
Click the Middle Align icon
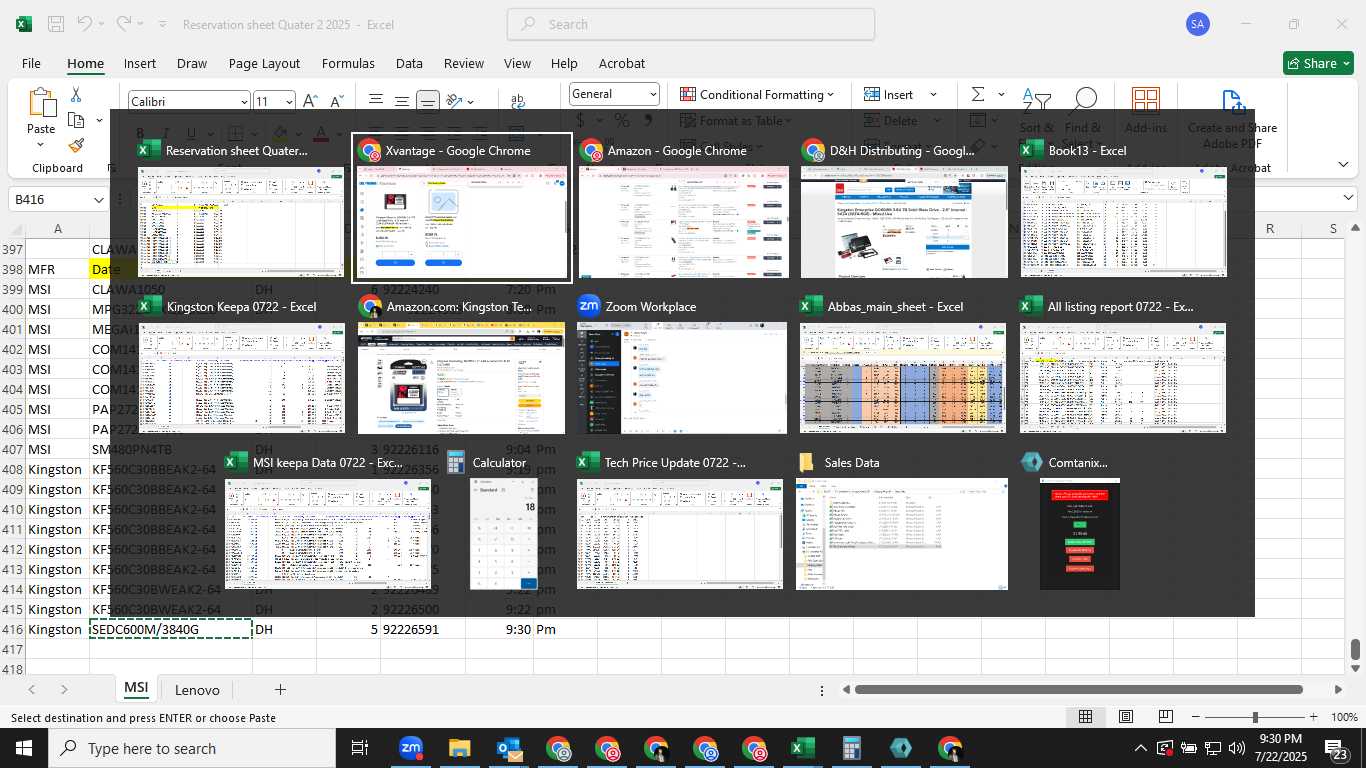[x=401, y=101]
